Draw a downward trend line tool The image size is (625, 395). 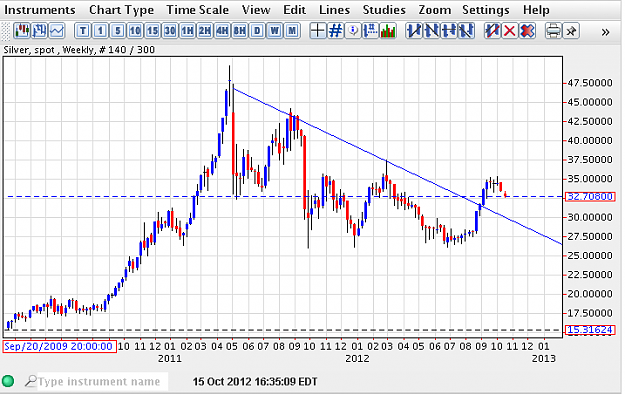(x=431, y=31)
